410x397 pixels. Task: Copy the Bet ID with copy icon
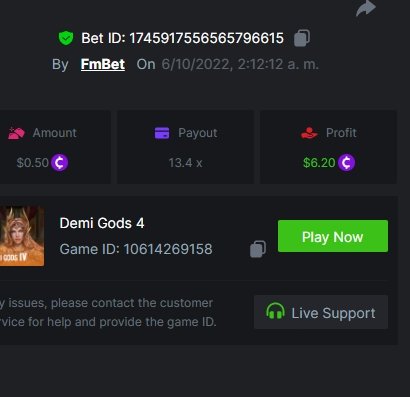point(302,38)
